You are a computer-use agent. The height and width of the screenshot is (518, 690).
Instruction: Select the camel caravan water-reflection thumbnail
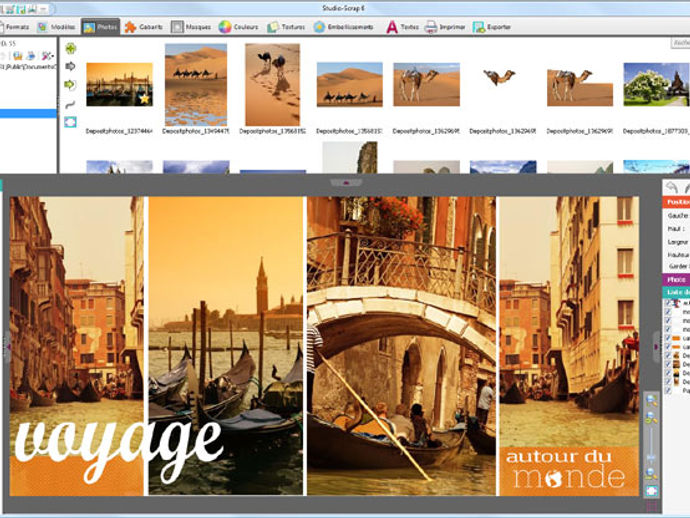pos(196,84)
